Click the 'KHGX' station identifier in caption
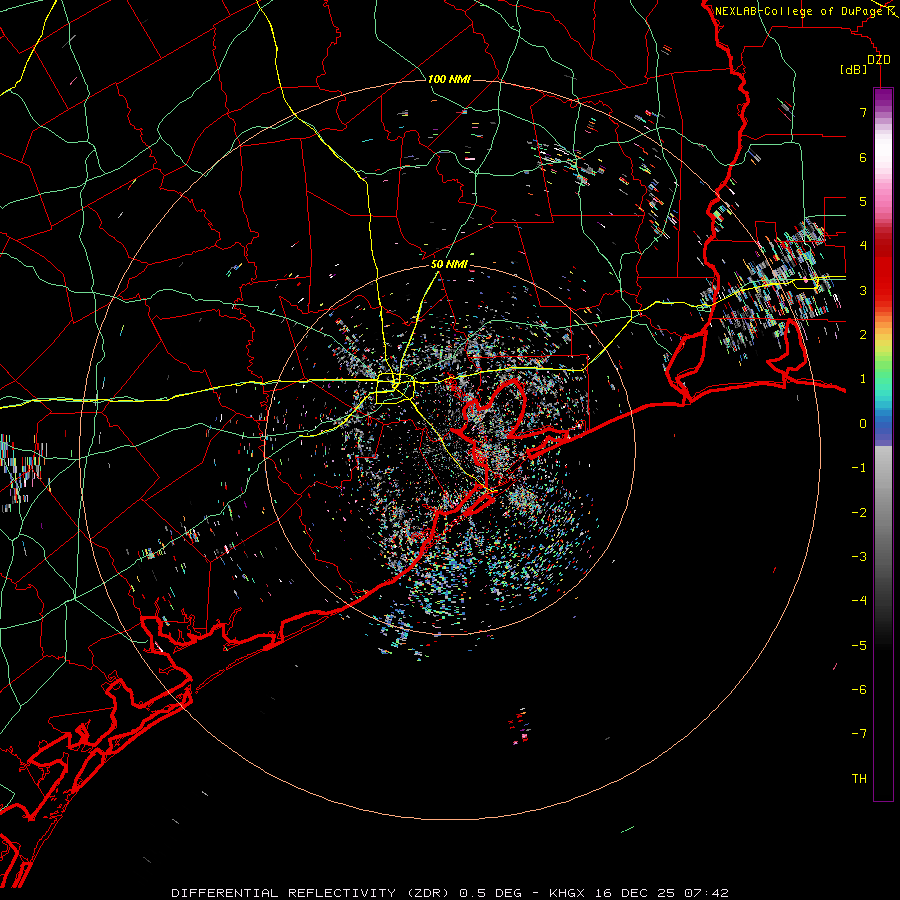The height and width of the screenshot is (900, 900). point(567,893)
